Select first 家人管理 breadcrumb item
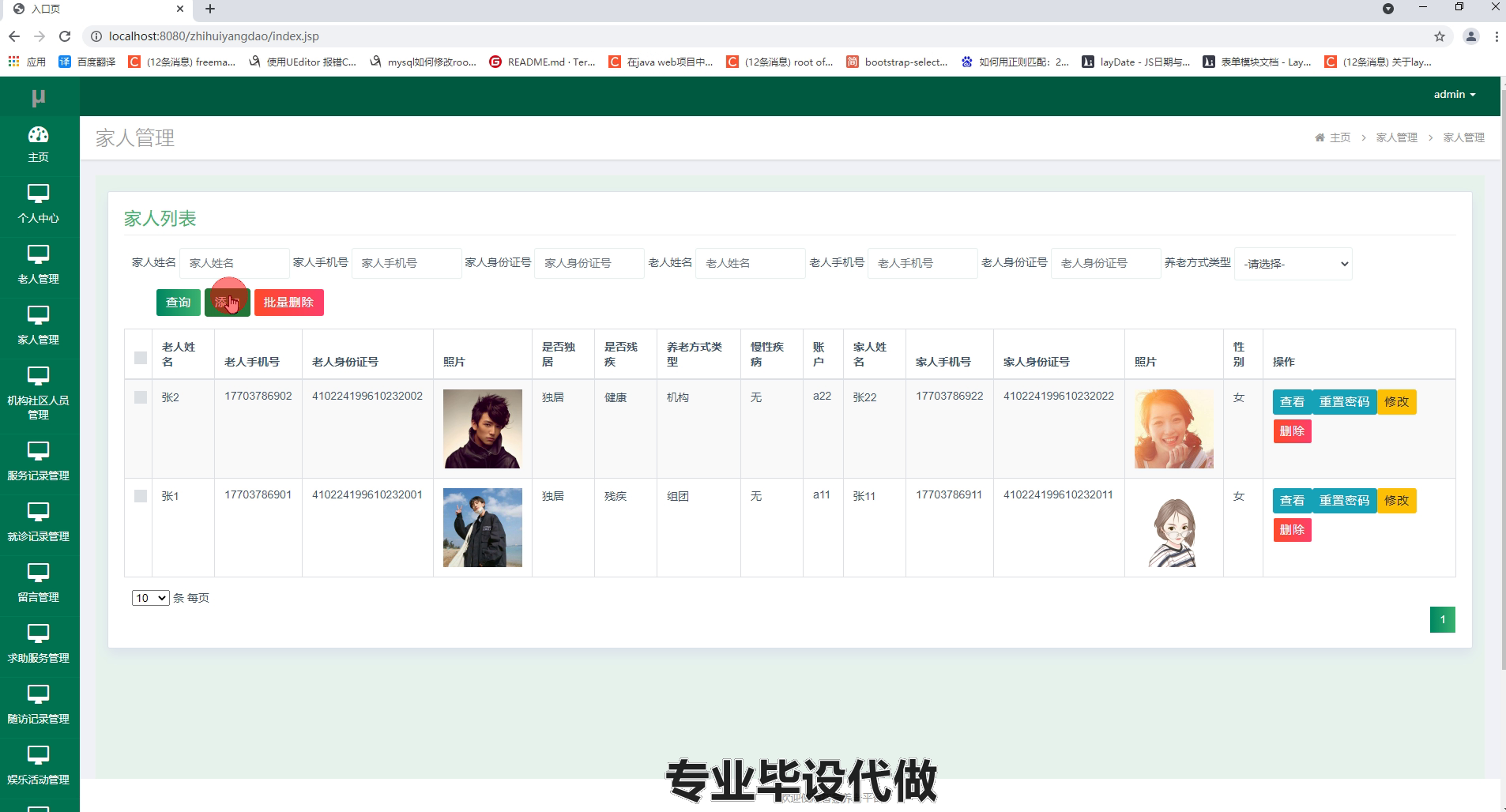Image resolution: width=1506 pixels, height=812 pixels. [x=1396, y=137]
